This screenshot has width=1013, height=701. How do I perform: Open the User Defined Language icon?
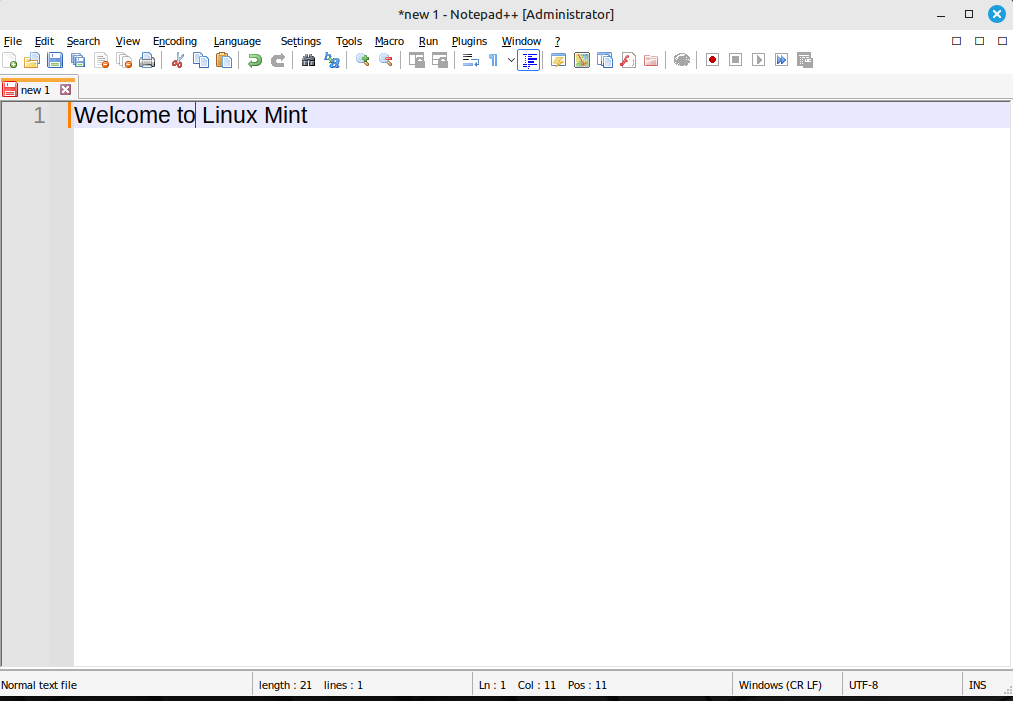coord(558,60)
